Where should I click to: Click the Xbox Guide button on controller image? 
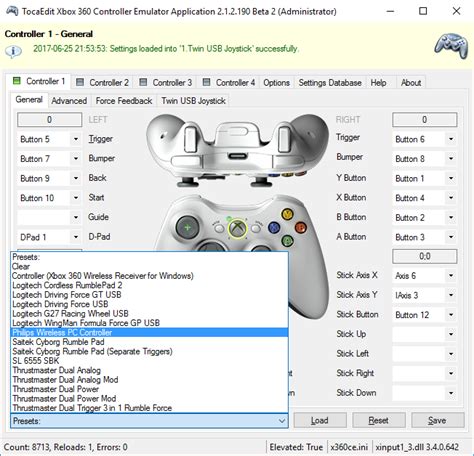click(237, 229)
